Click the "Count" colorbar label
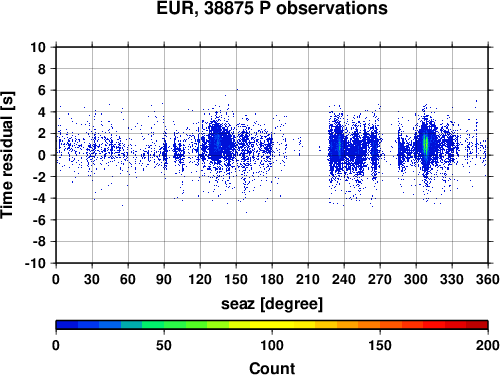 tap(272, 368)
